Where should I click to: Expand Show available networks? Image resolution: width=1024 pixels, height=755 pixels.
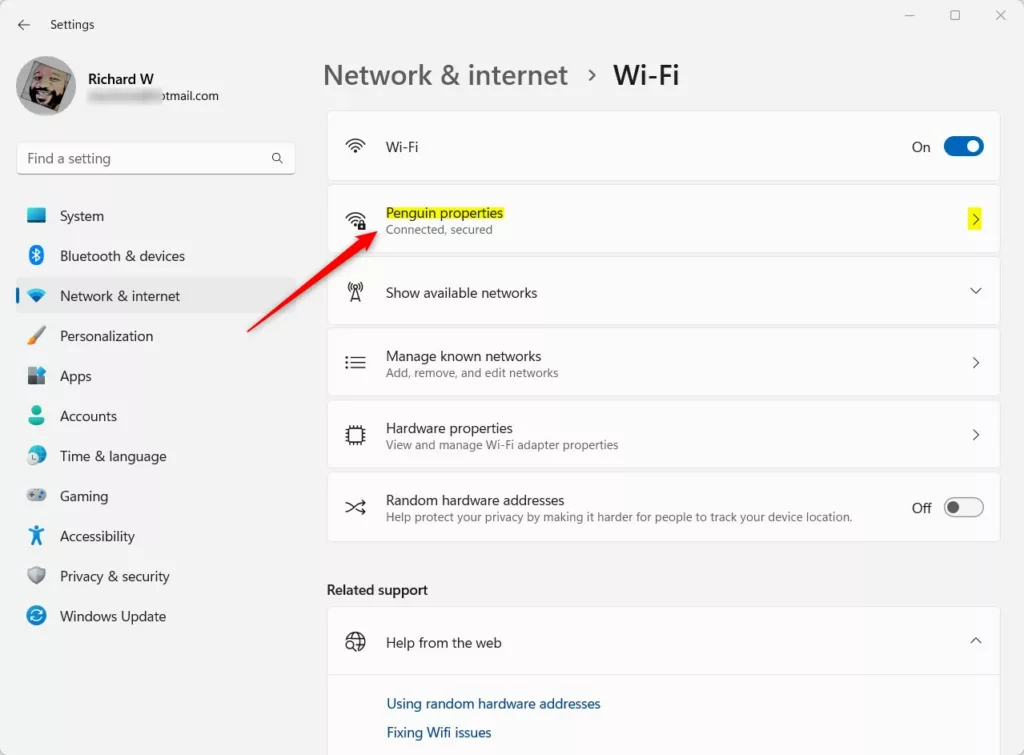(x=975, y=291)
